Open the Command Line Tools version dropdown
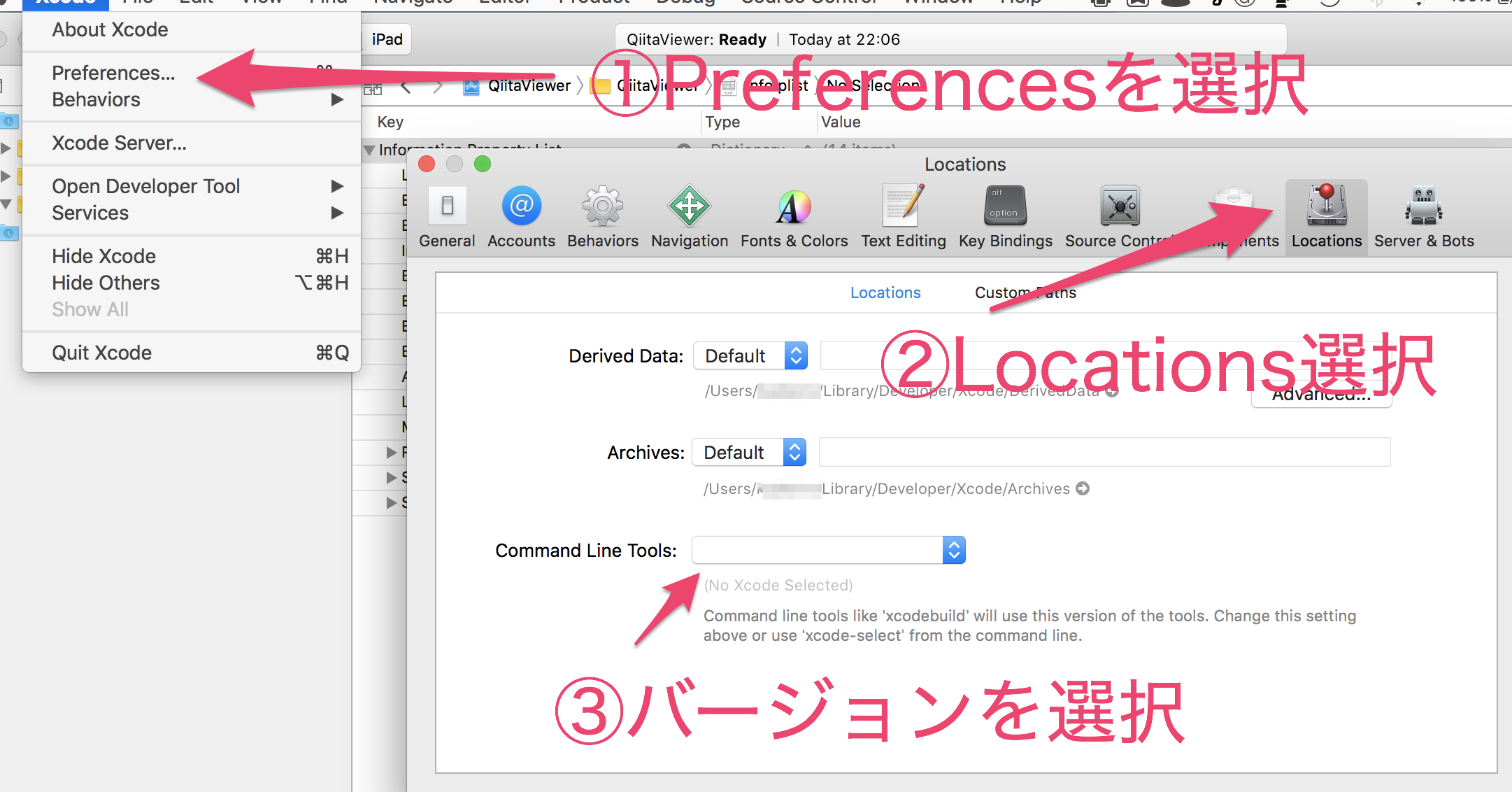Image resolution: width=1512 pixels, height=792 pixels. point(829,550)
